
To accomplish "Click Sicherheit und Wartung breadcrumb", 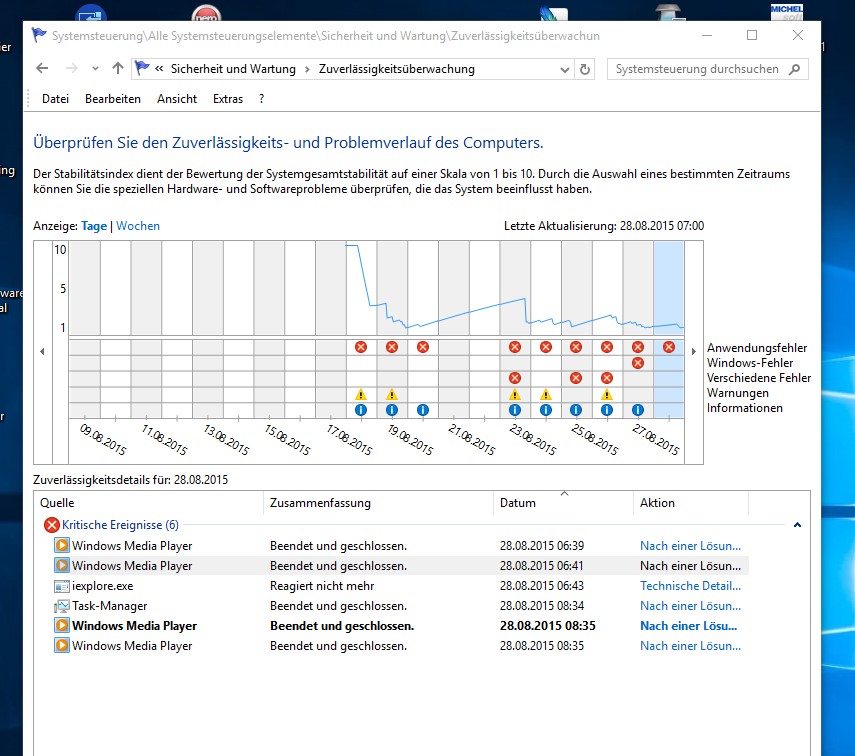I will (233, 69).
